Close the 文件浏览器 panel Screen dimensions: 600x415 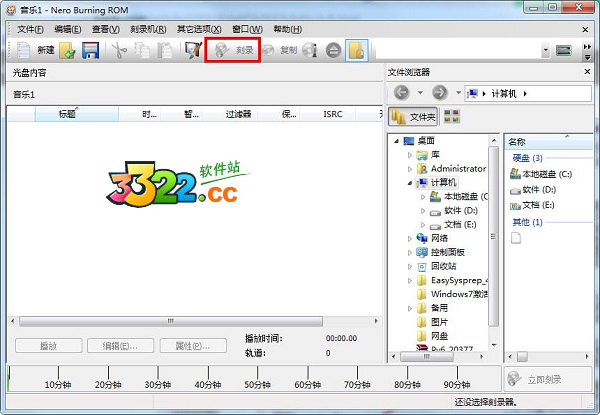point(587,72)
